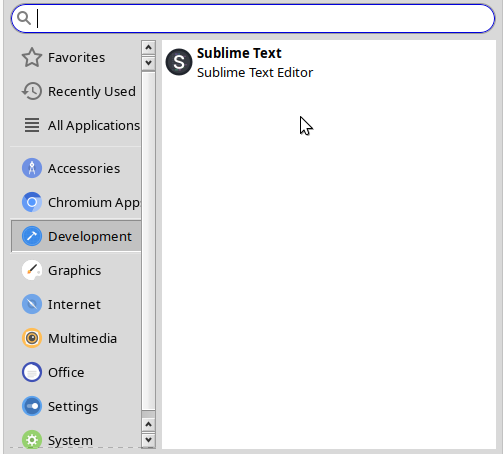Image resolution: width=503 pixels, height=454 pixels.
Task: Click the top scroll-up arrow of category scrollbar
Action: (x=148, y=47)
